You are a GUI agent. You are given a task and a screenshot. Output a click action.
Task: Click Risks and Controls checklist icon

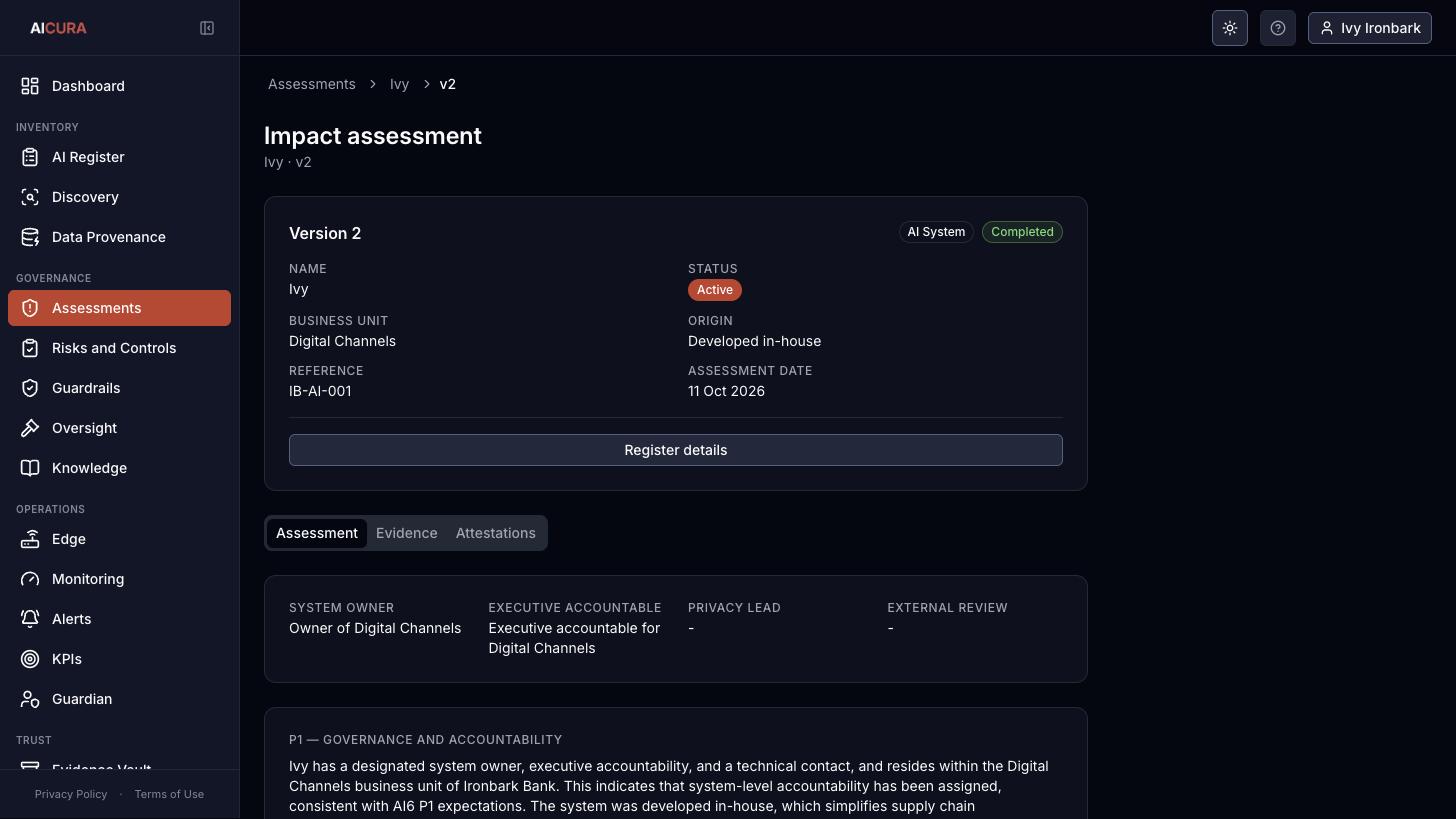[x=30, y=348]
